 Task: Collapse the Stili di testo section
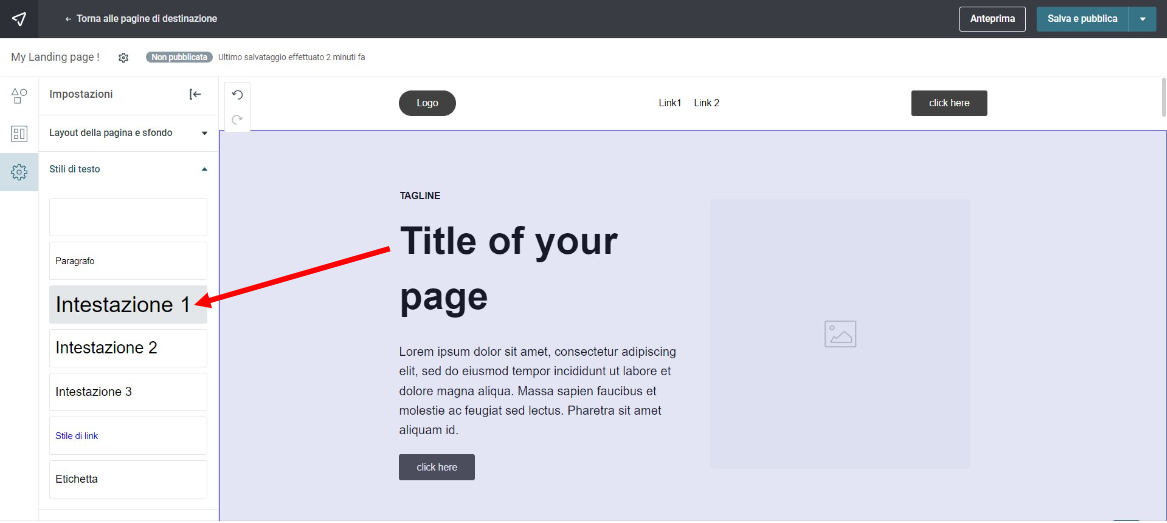pos(128,170)
